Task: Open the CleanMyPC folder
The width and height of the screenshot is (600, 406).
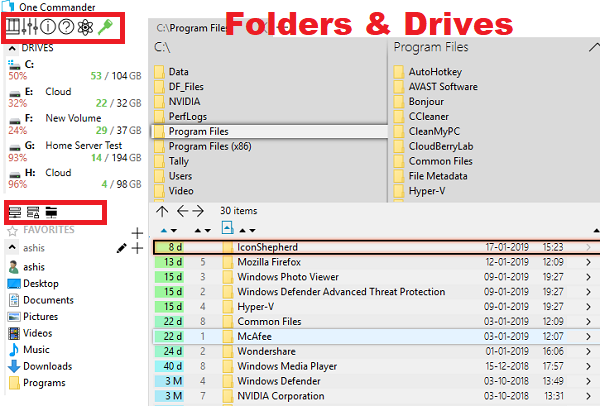Action: pos(427,131)
